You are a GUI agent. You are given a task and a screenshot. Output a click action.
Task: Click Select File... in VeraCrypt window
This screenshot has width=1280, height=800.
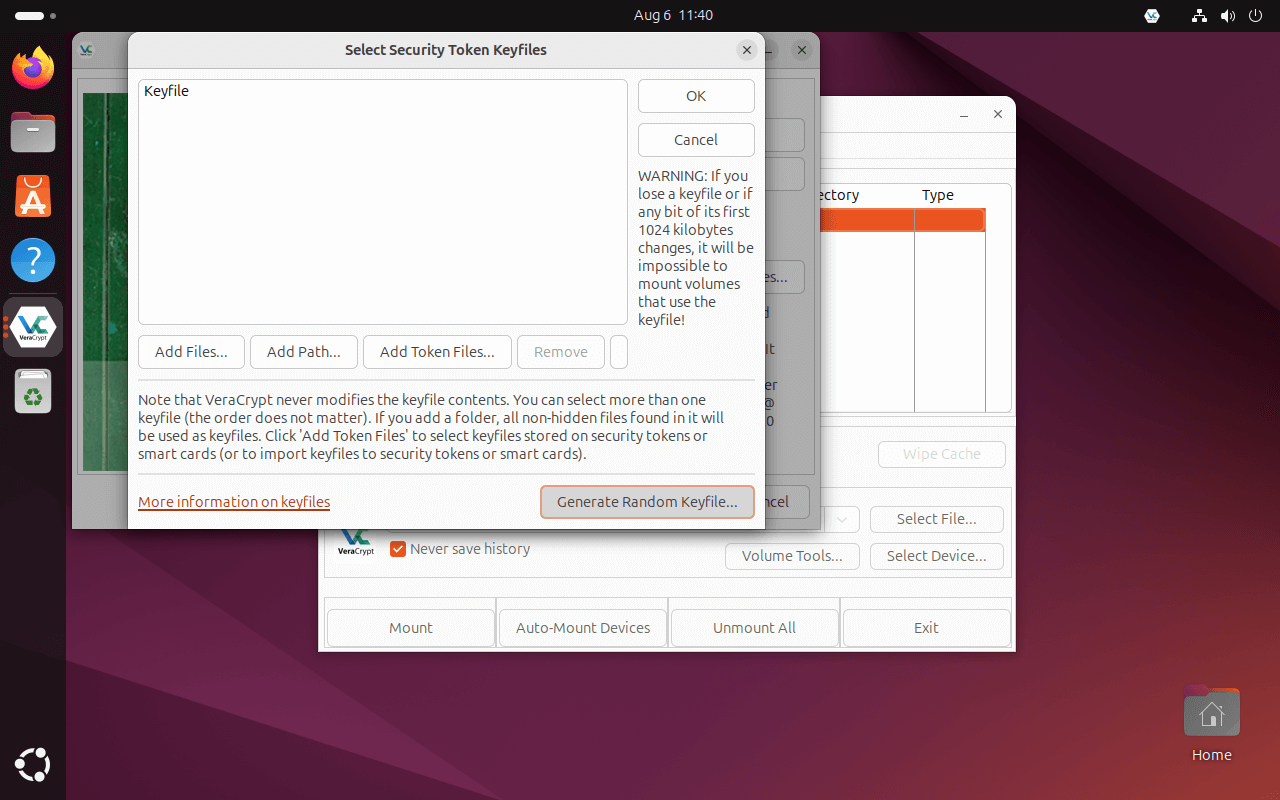(936, 519)
